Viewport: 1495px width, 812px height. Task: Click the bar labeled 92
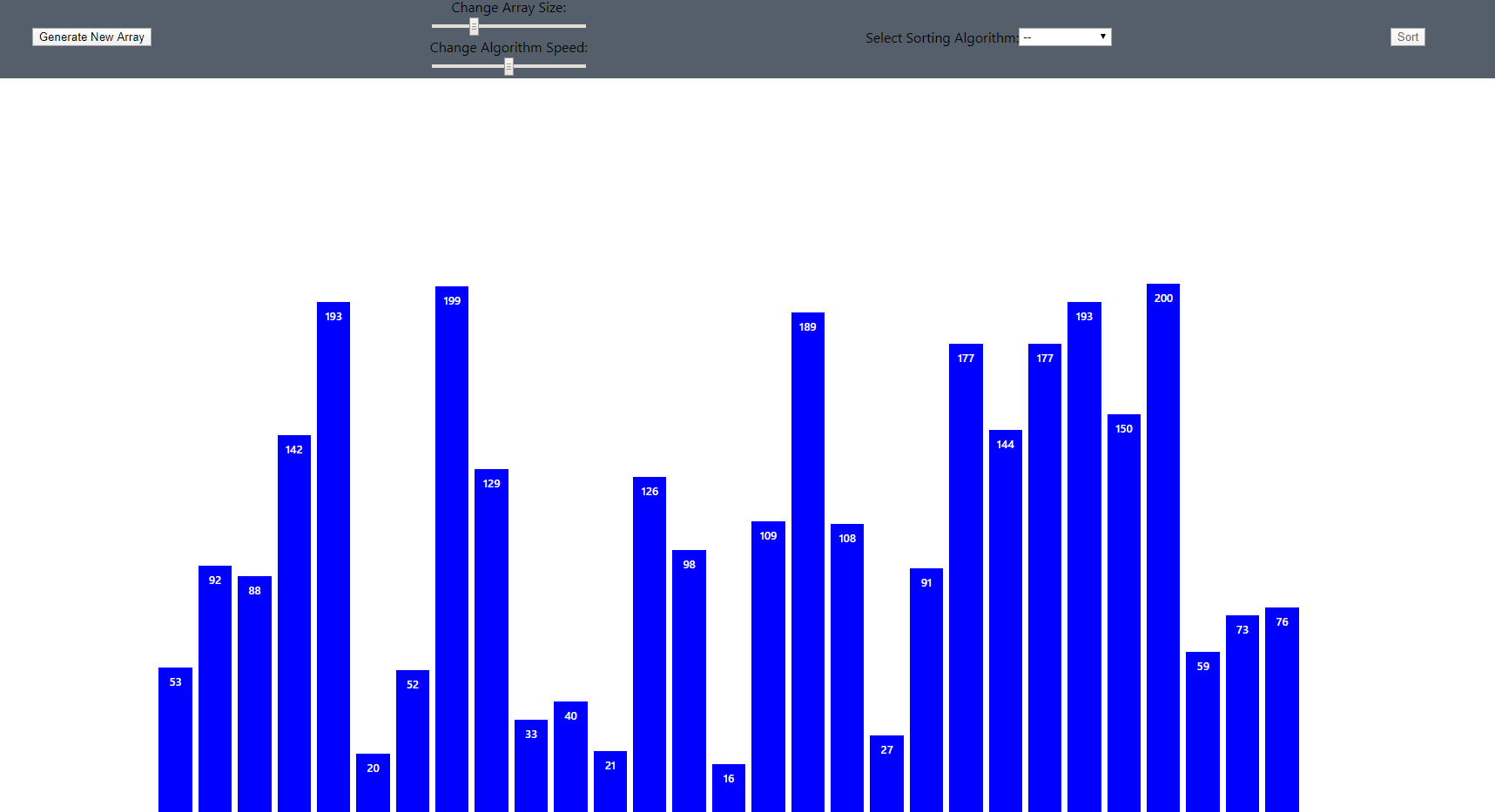(215, 688)
